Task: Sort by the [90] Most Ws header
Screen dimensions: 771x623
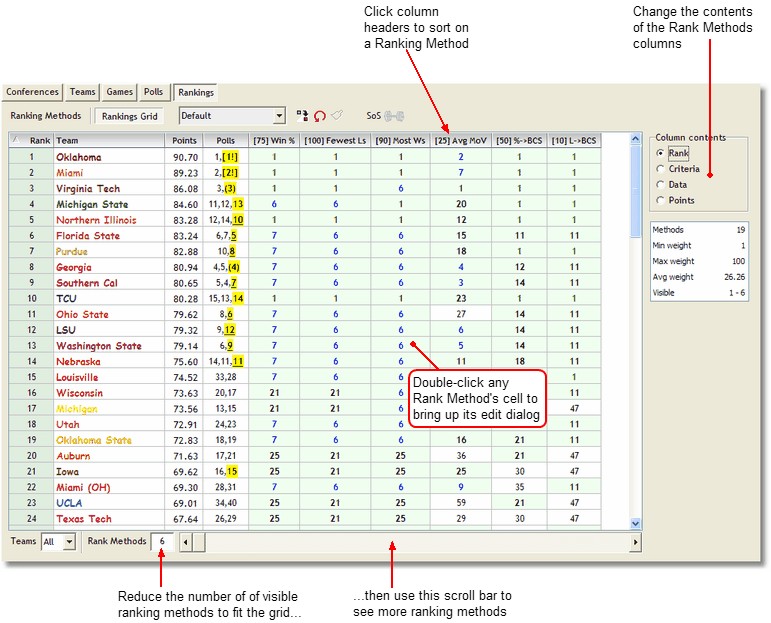Action: pos(400,141)
